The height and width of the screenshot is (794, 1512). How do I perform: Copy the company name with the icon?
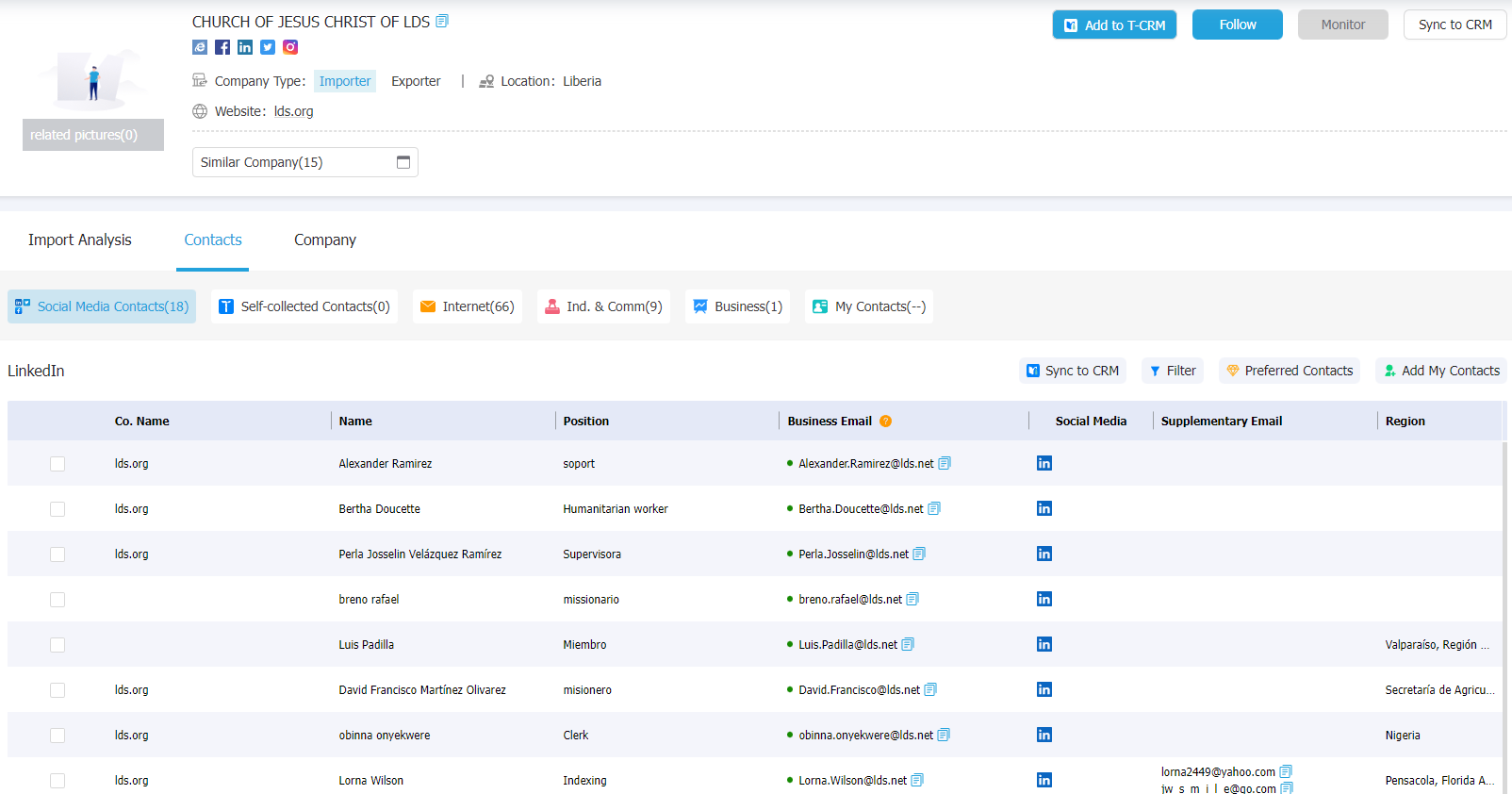(x=442, y=21)
